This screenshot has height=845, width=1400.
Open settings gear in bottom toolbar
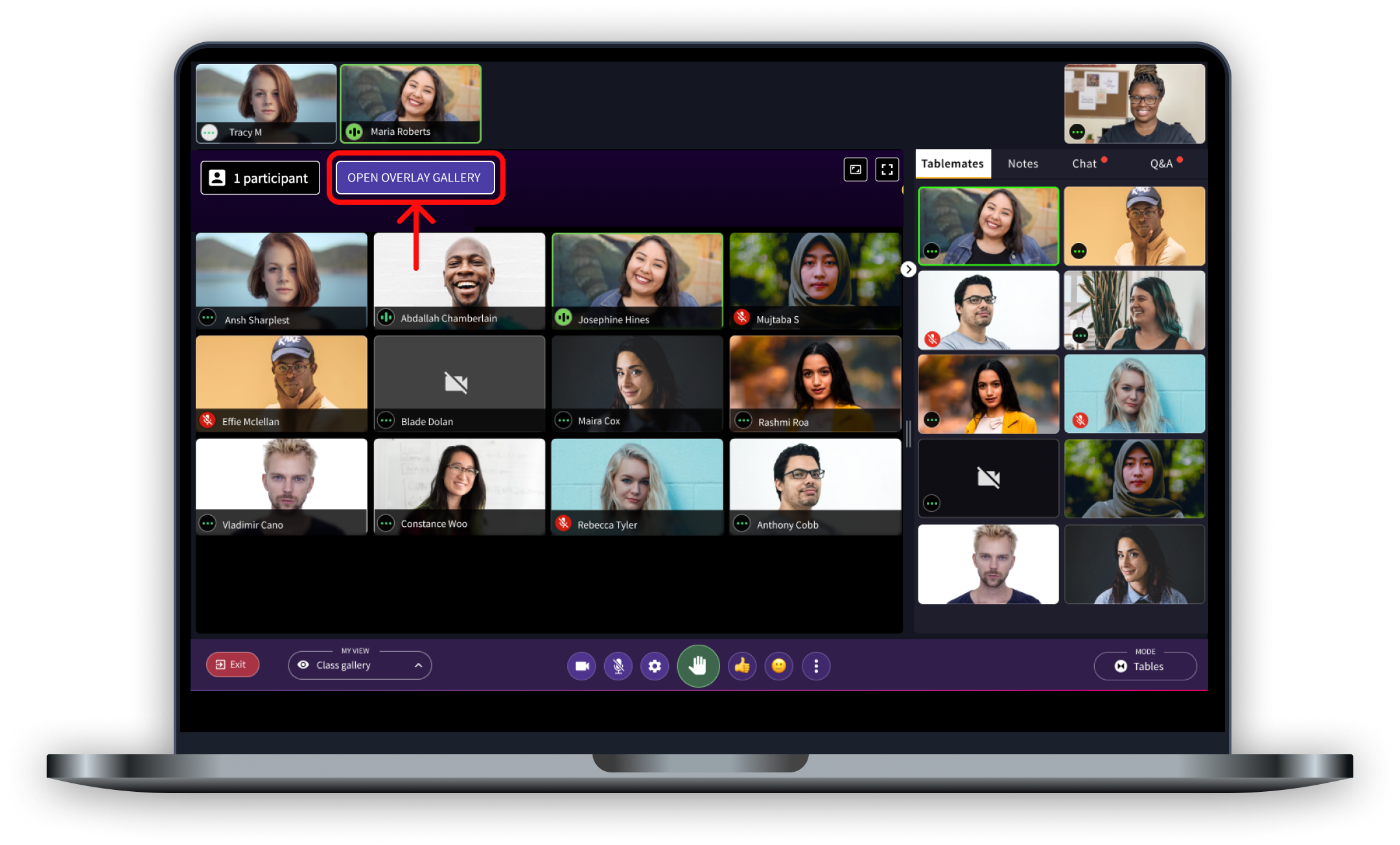click(x=655, y=666)
